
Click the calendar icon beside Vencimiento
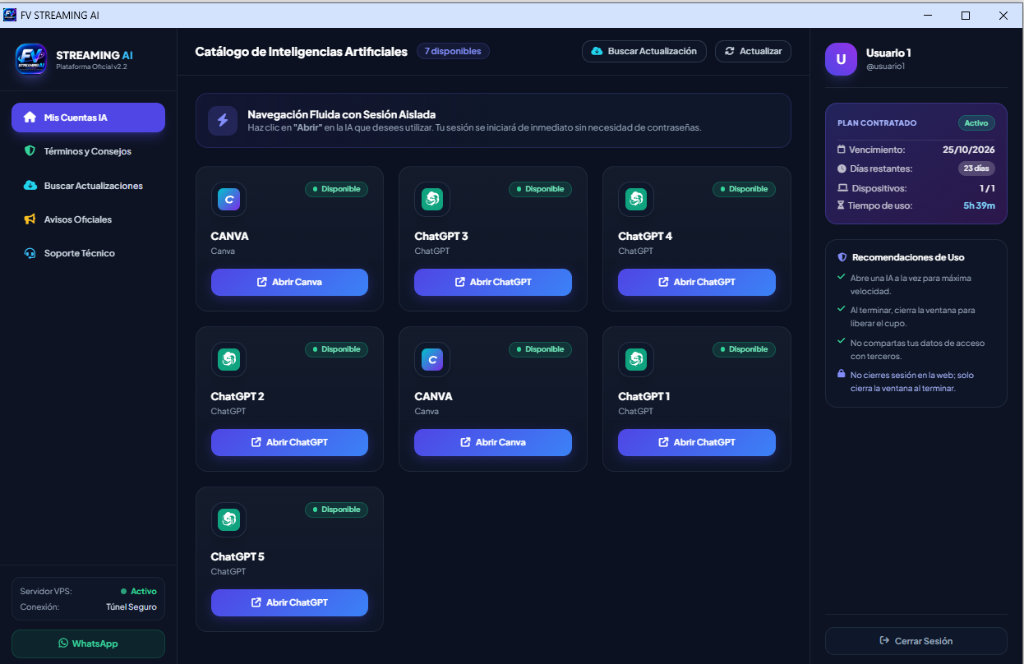click(x=841, y=150)
